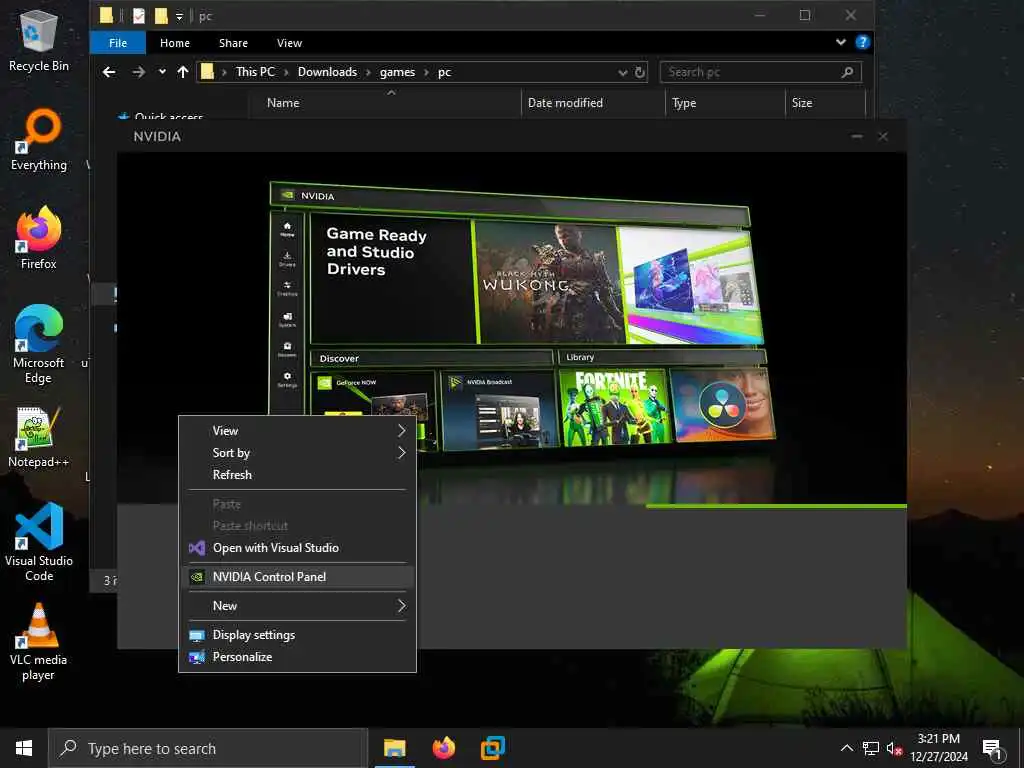Image resolution: width=1024 pixels, height=768 pixels.
Task: Open recent locations dropdown in Explorer
Action: coord(162,72)
